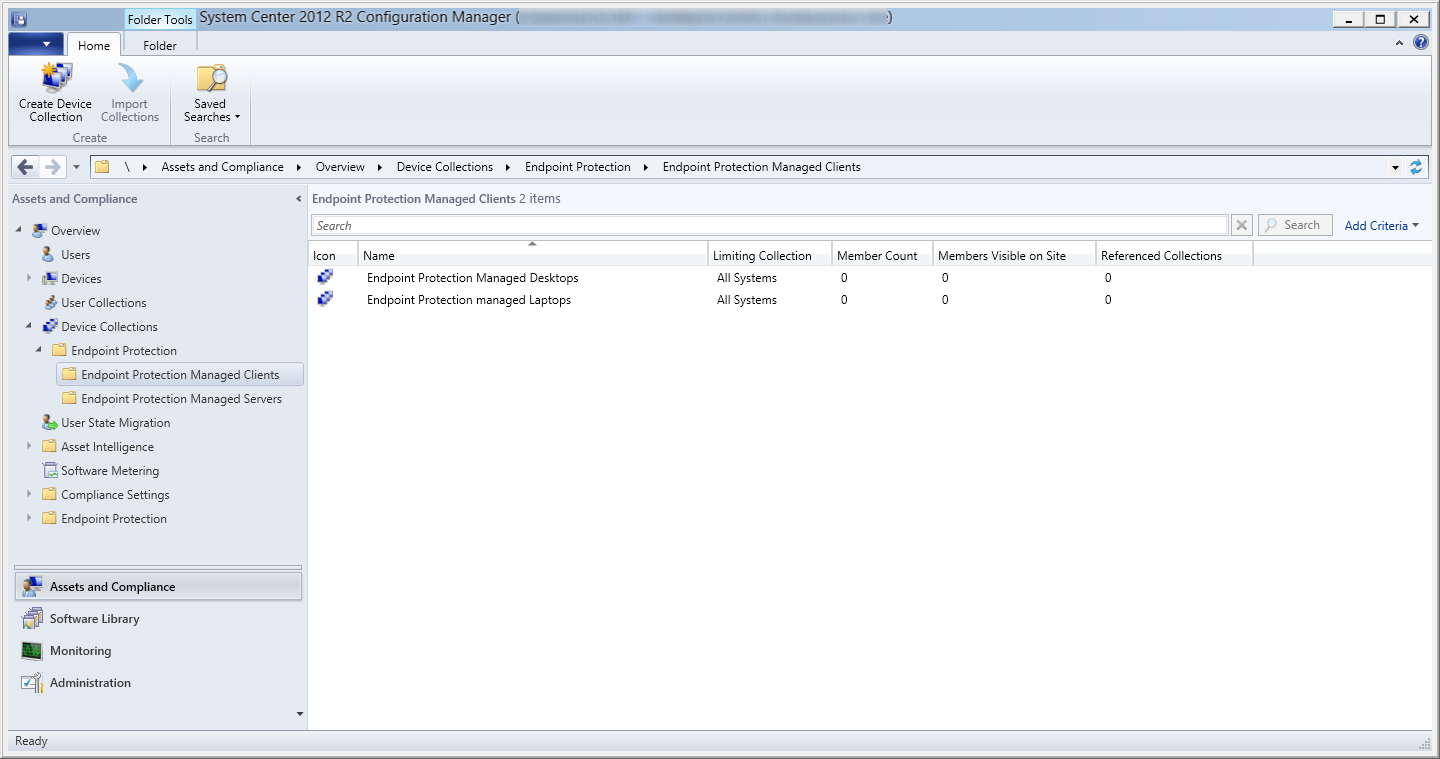
Task: Click the forward navigation arrow
Action: 53,167
